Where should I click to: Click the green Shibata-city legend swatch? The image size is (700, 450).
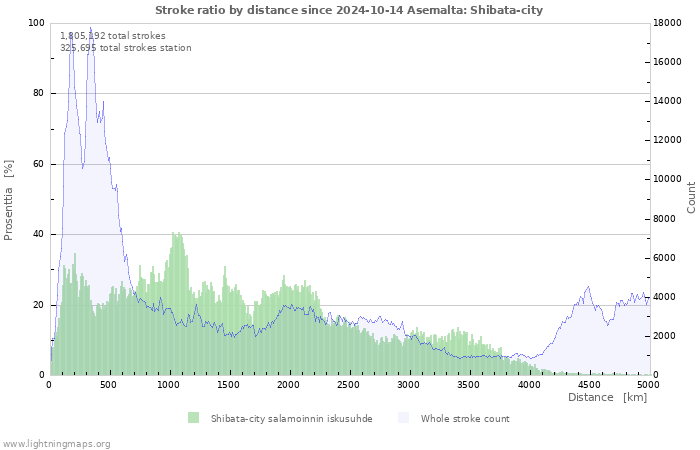[193, 418]
